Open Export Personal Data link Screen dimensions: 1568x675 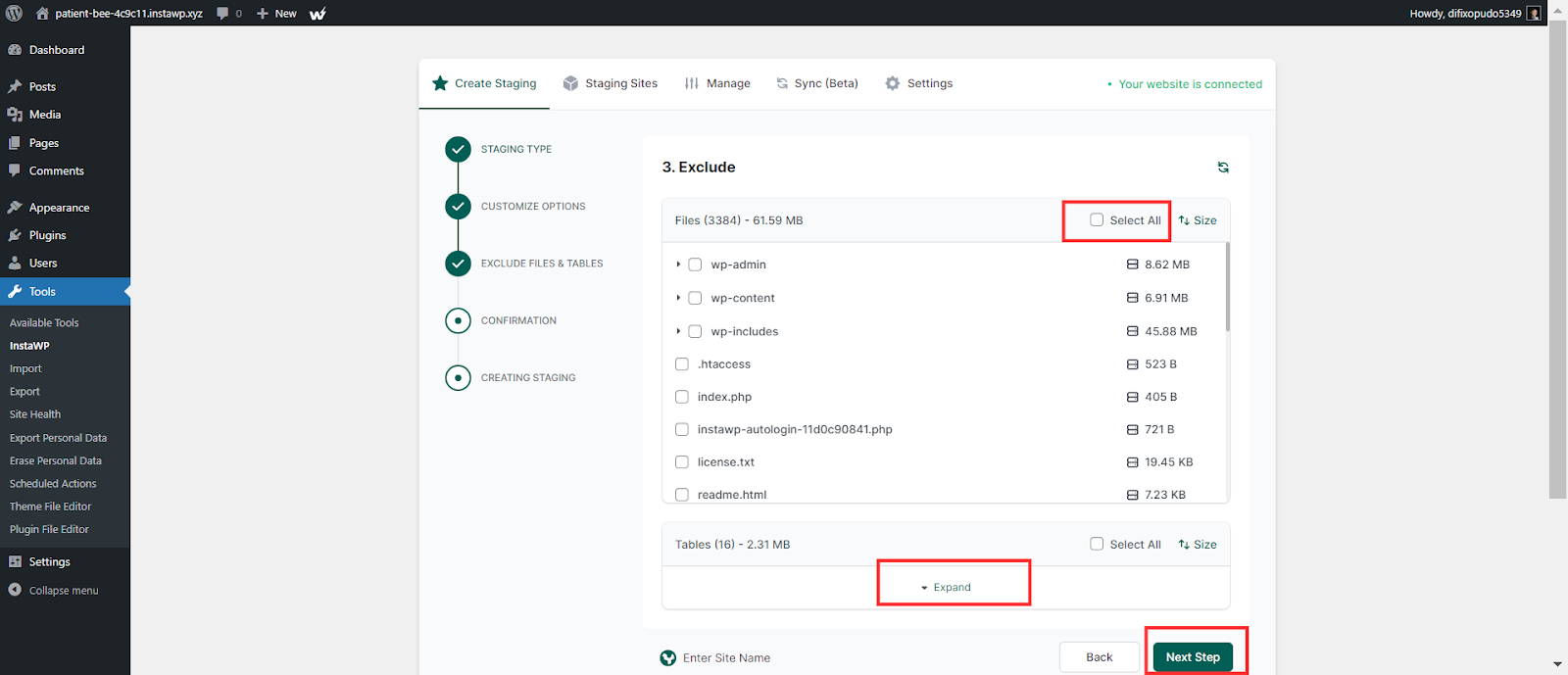[x=58, y=438]
